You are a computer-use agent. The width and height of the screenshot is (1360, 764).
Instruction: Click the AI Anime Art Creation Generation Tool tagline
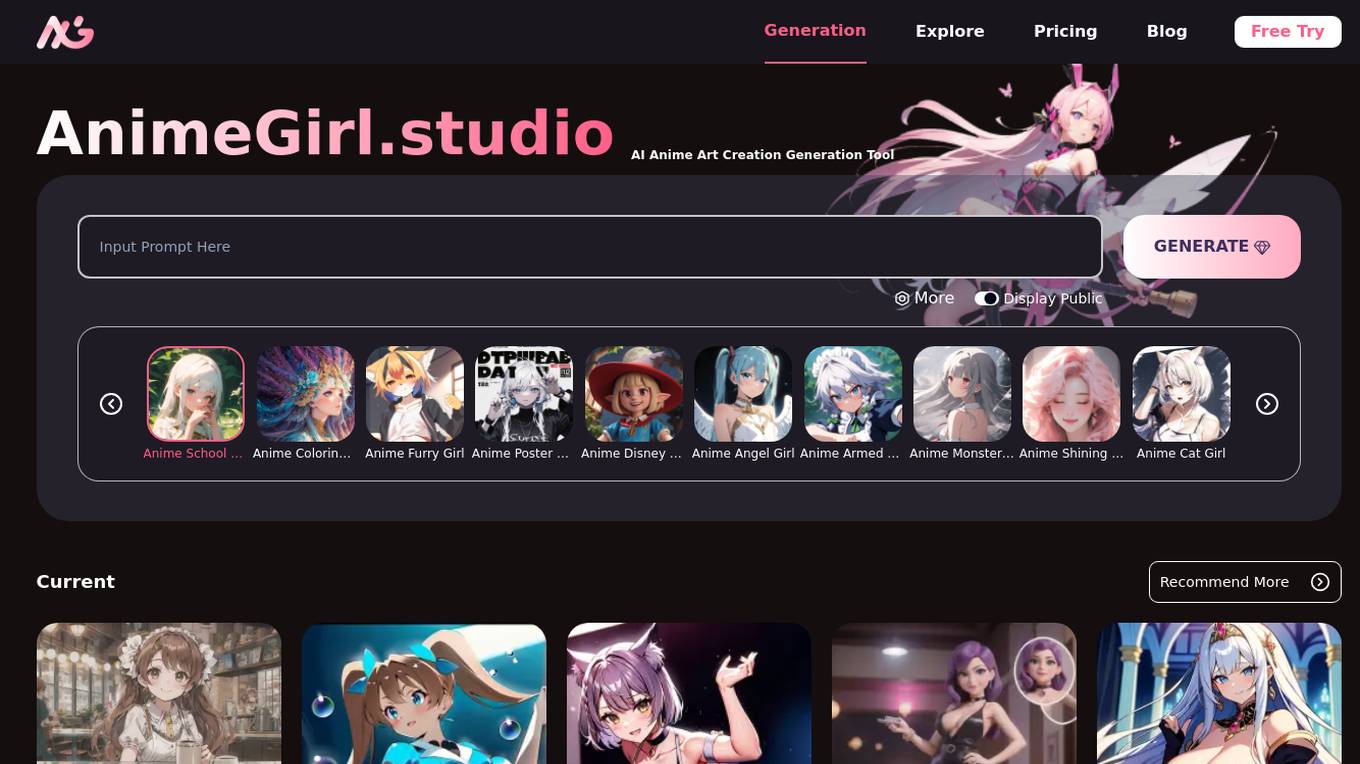pyautogui.click(x=762, y=155)
